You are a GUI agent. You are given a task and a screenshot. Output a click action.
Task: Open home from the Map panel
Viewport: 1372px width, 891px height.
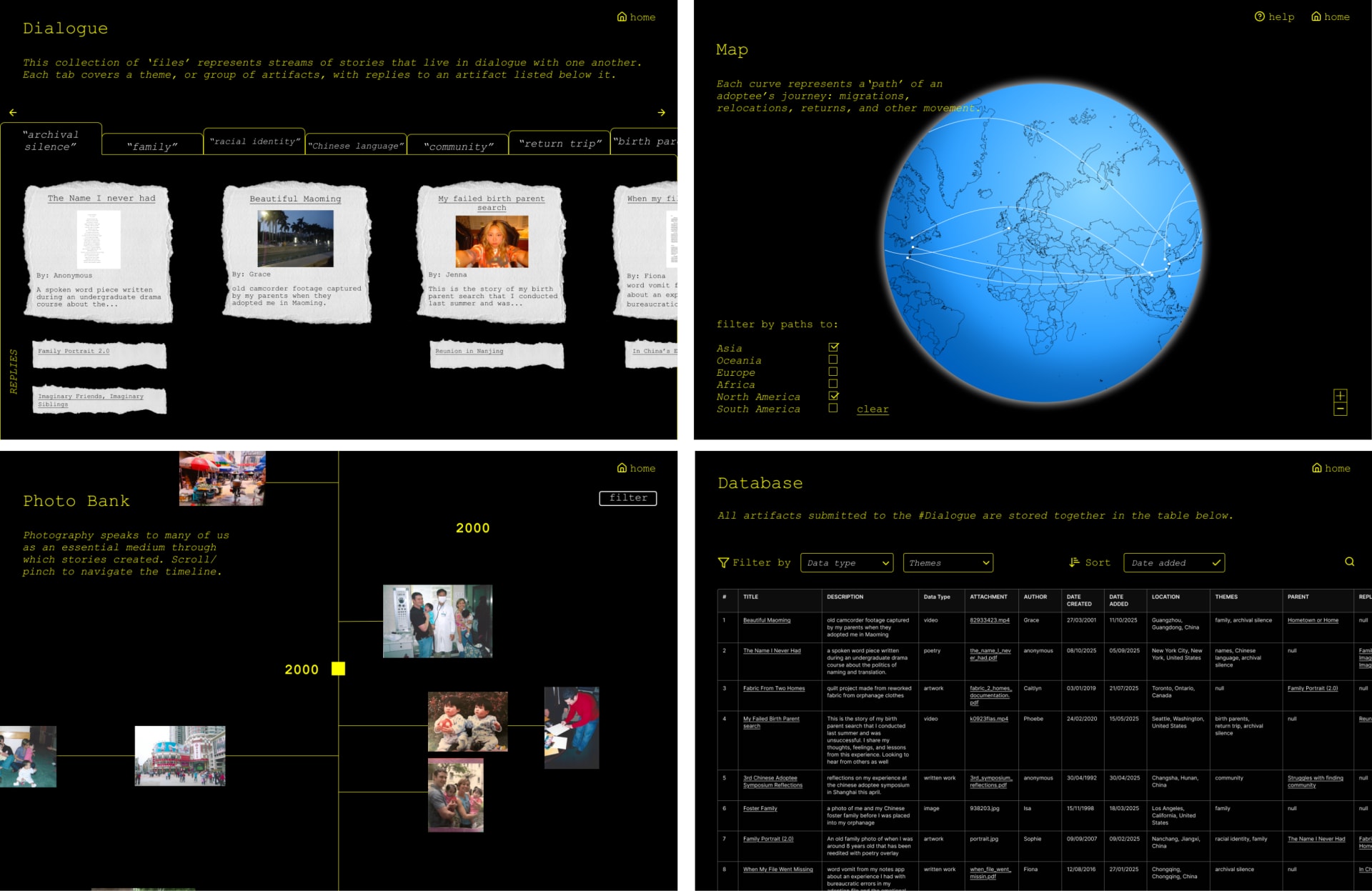coord(1331,16)
